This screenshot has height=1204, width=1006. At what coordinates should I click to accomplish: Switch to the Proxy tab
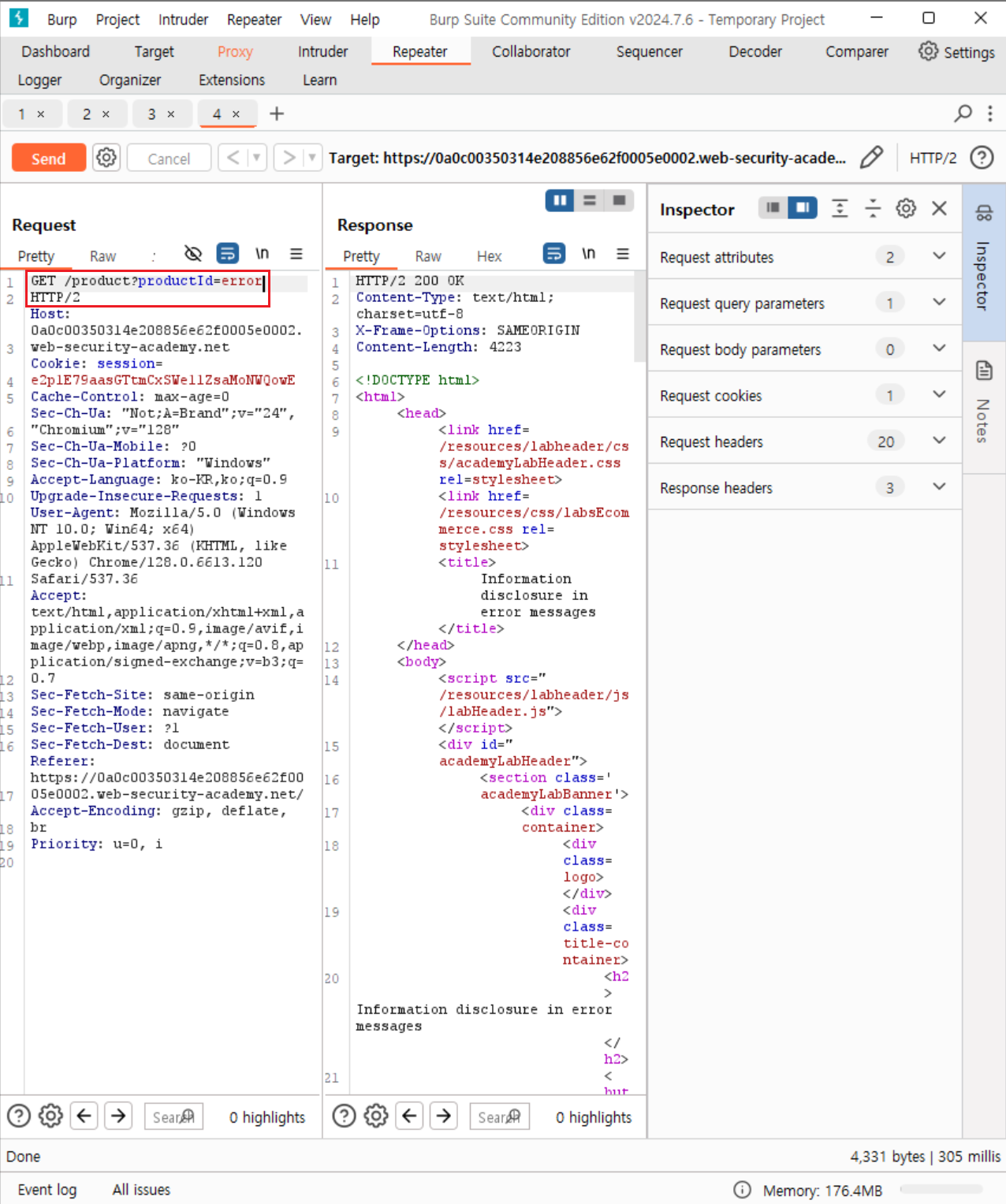(x=235, y=52)
